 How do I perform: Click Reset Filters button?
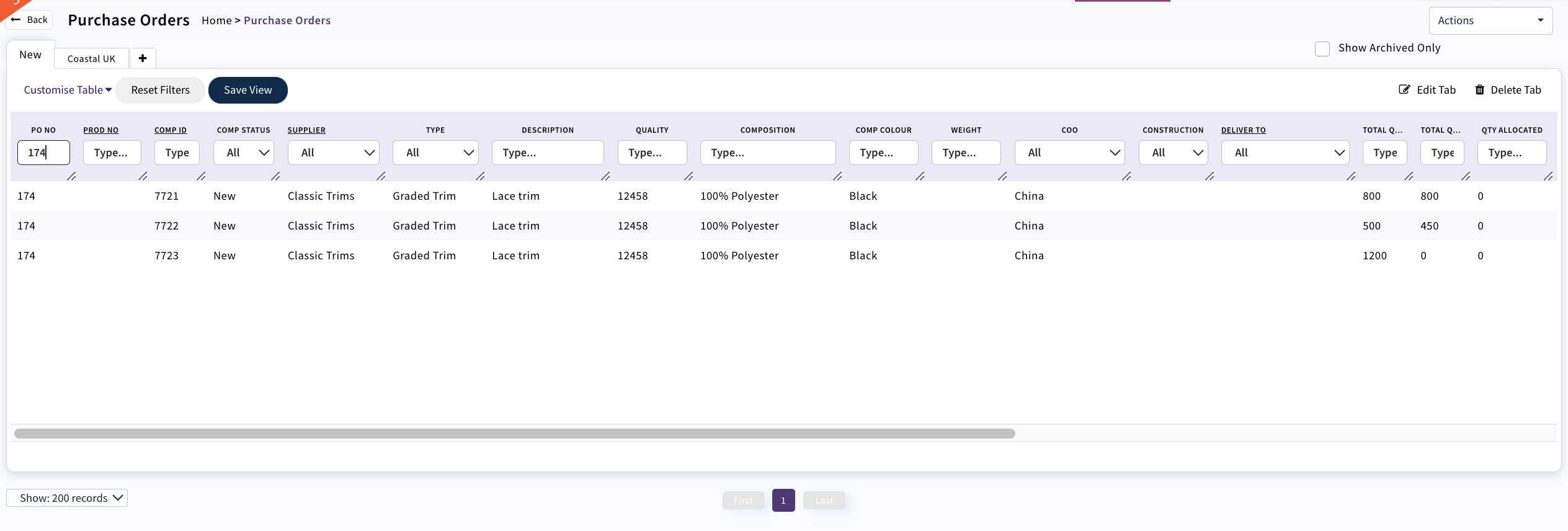(x=160, y=90)
